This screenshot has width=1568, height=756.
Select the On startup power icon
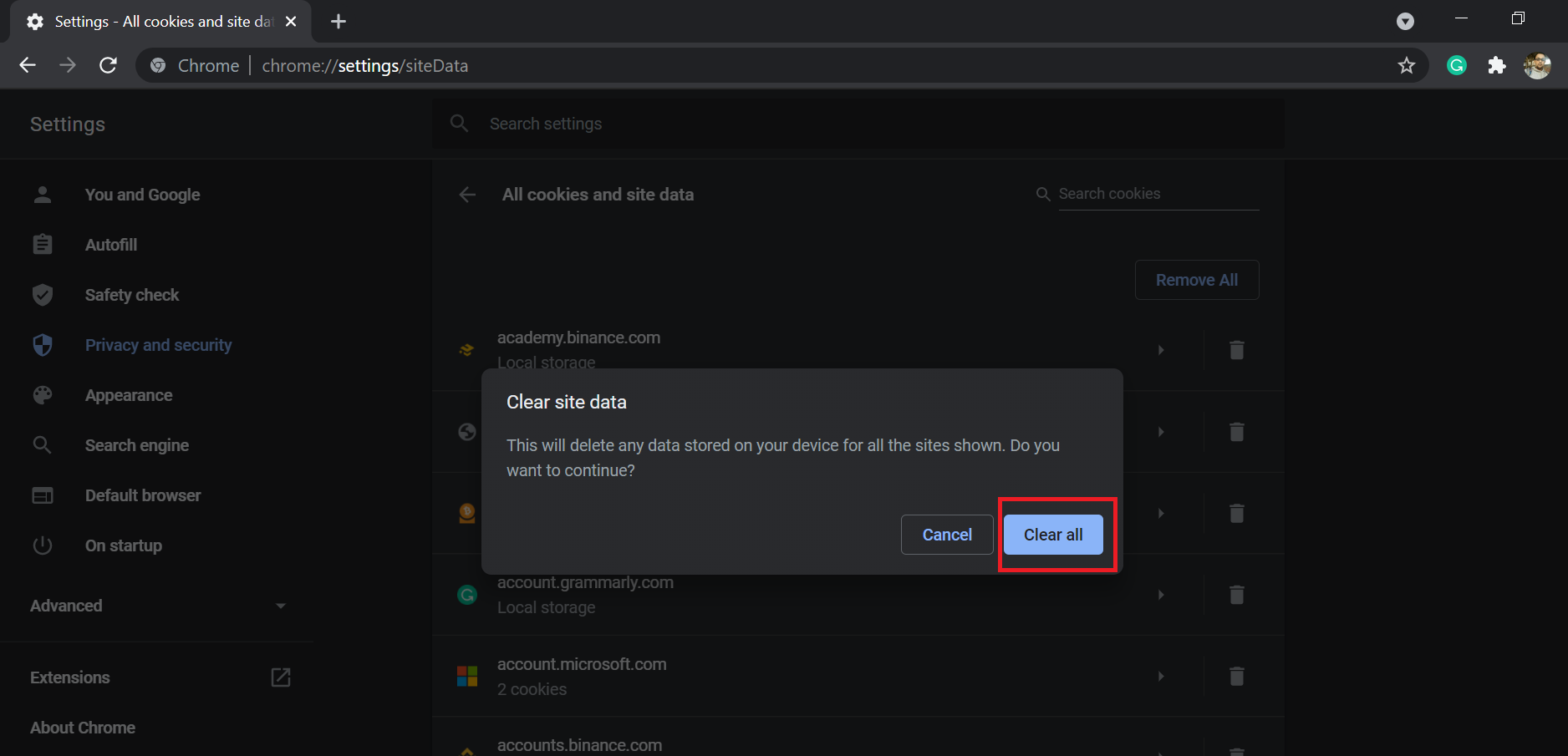click(x=42, y=545)
